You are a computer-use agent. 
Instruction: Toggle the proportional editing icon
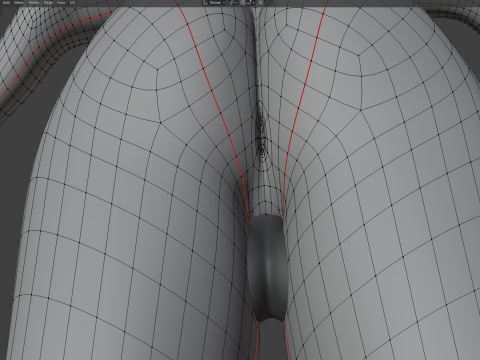(260, 2)
